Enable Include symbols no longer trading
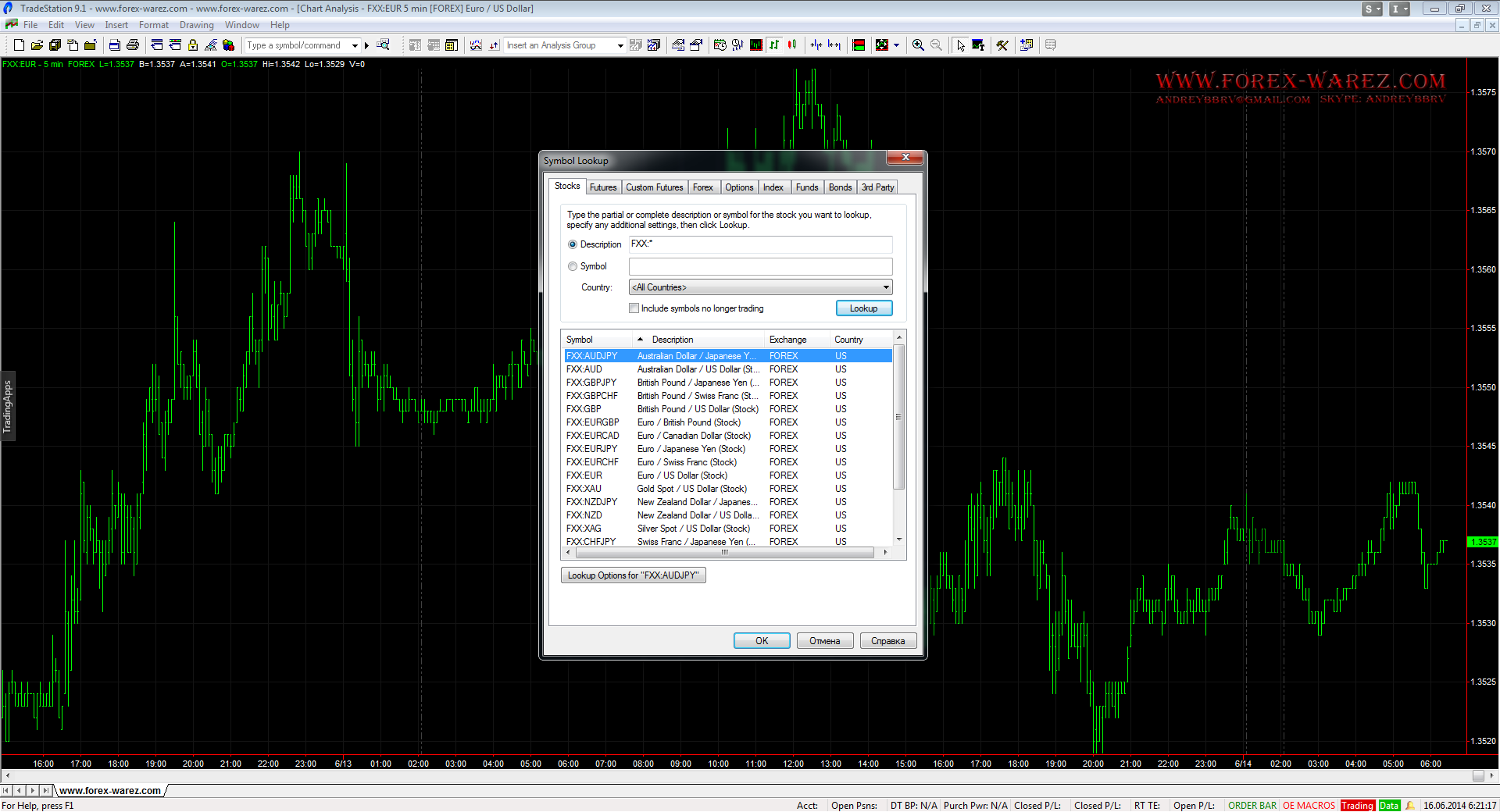 click(x=634, y=308)
